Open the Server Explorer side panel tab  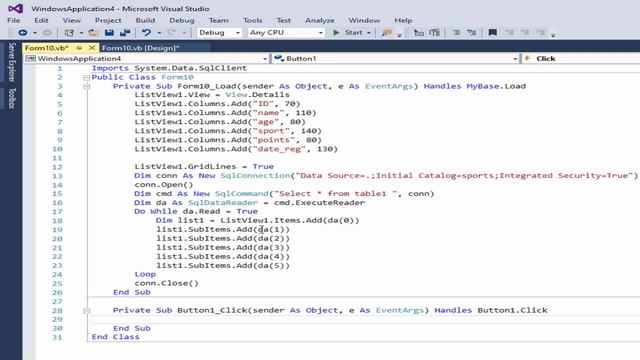(x=11, y=62)
